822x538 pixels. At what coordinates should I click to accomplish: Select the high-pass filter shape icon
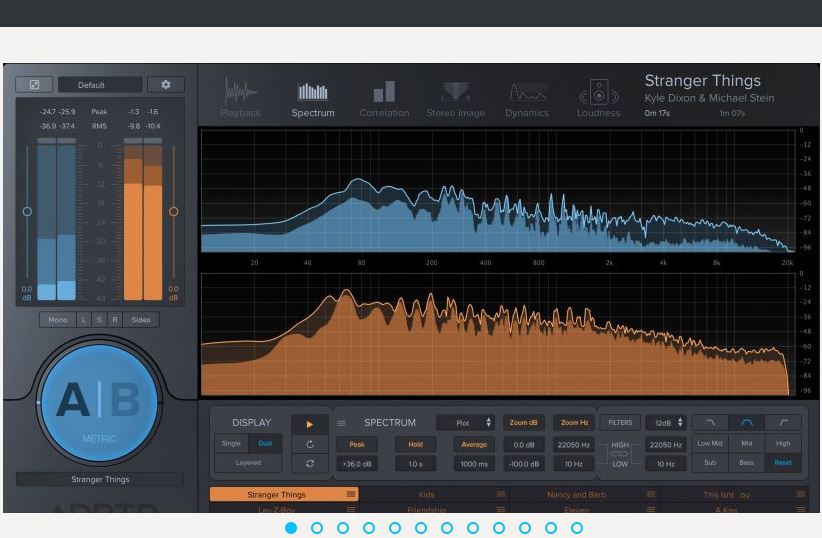tap(783, 423)
